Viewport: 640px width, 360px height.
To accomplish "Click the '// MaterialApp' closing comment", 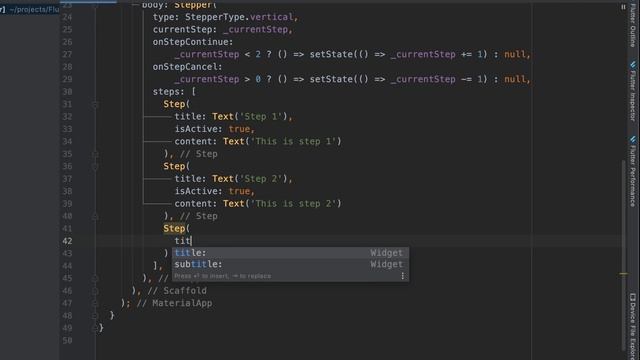I will 174,303.
